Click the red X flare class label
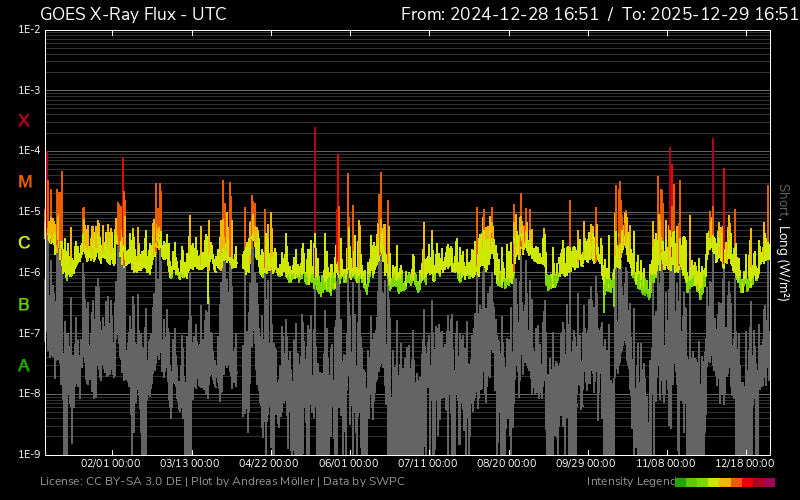 tap(24, 121)
